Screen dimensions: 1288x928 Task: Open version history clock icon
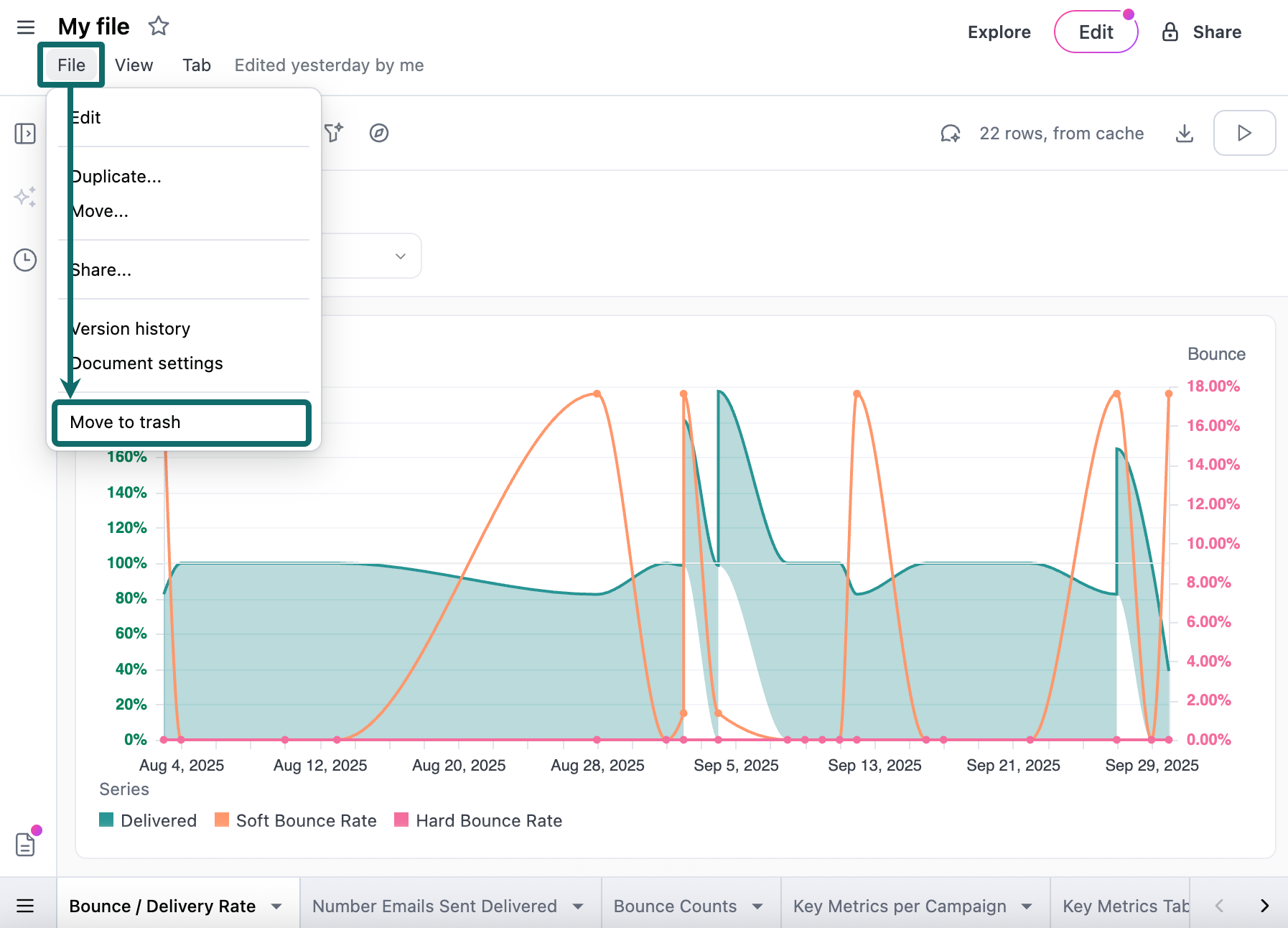(25, 260)
